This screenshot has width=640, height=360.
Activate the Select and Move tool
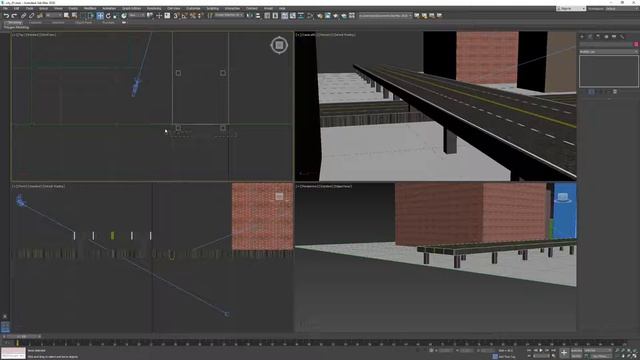100,16
